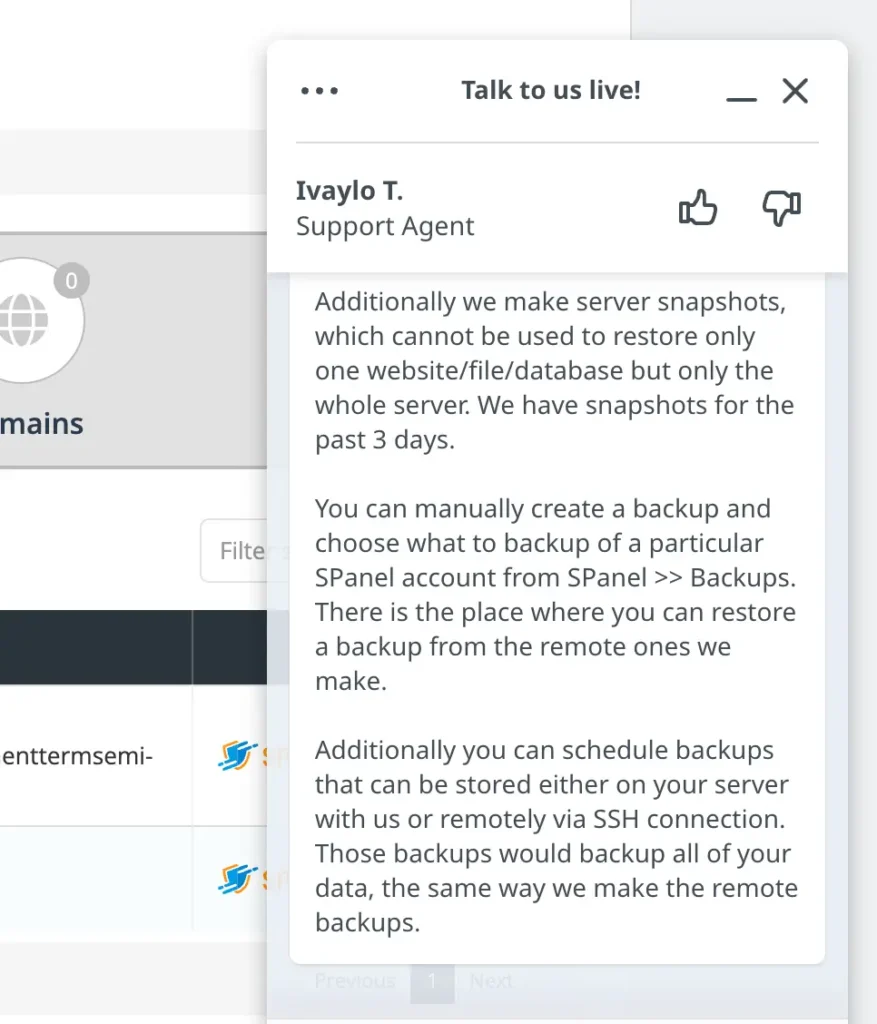Open the three-dot chat options menu
877x1024 pixels.
tap(319, 90)
